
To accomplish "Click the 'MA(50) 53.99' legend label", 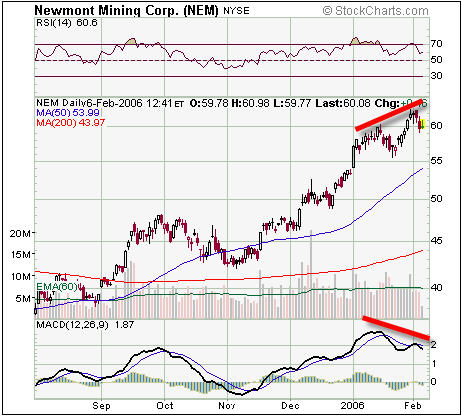I will point(68,113).
